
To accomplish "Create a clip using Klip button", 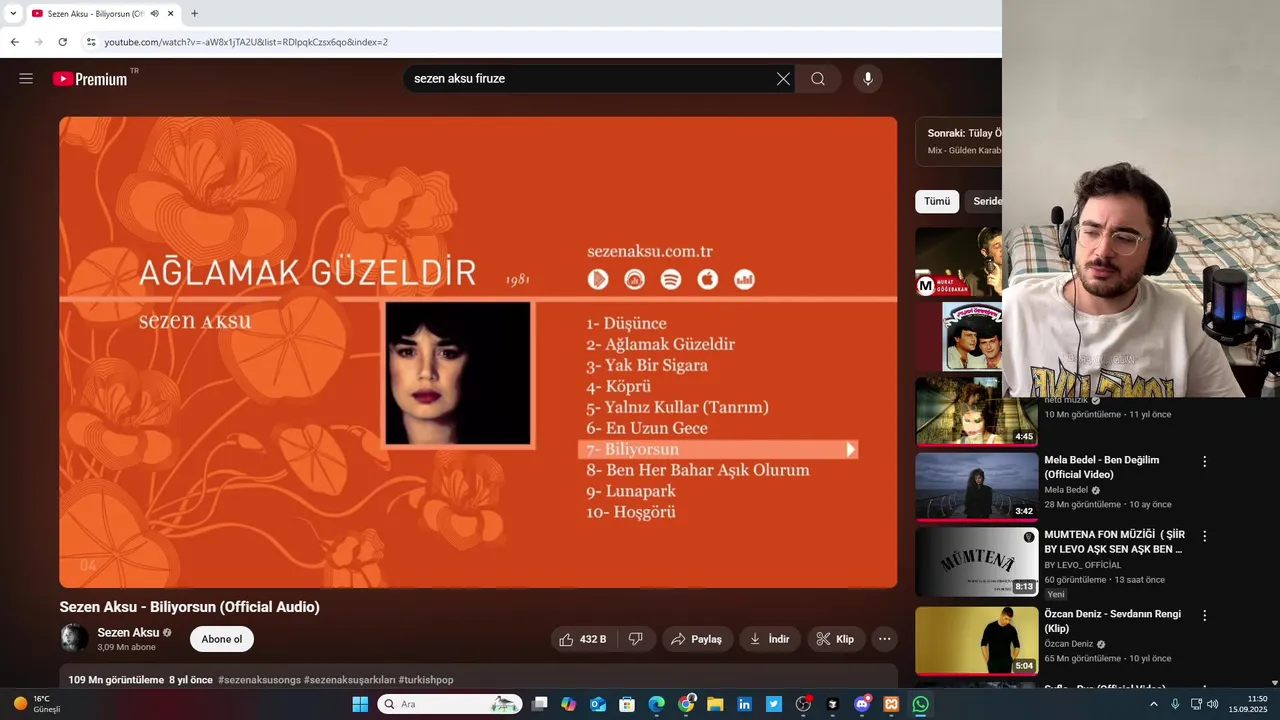I will [x=836, y=639].
